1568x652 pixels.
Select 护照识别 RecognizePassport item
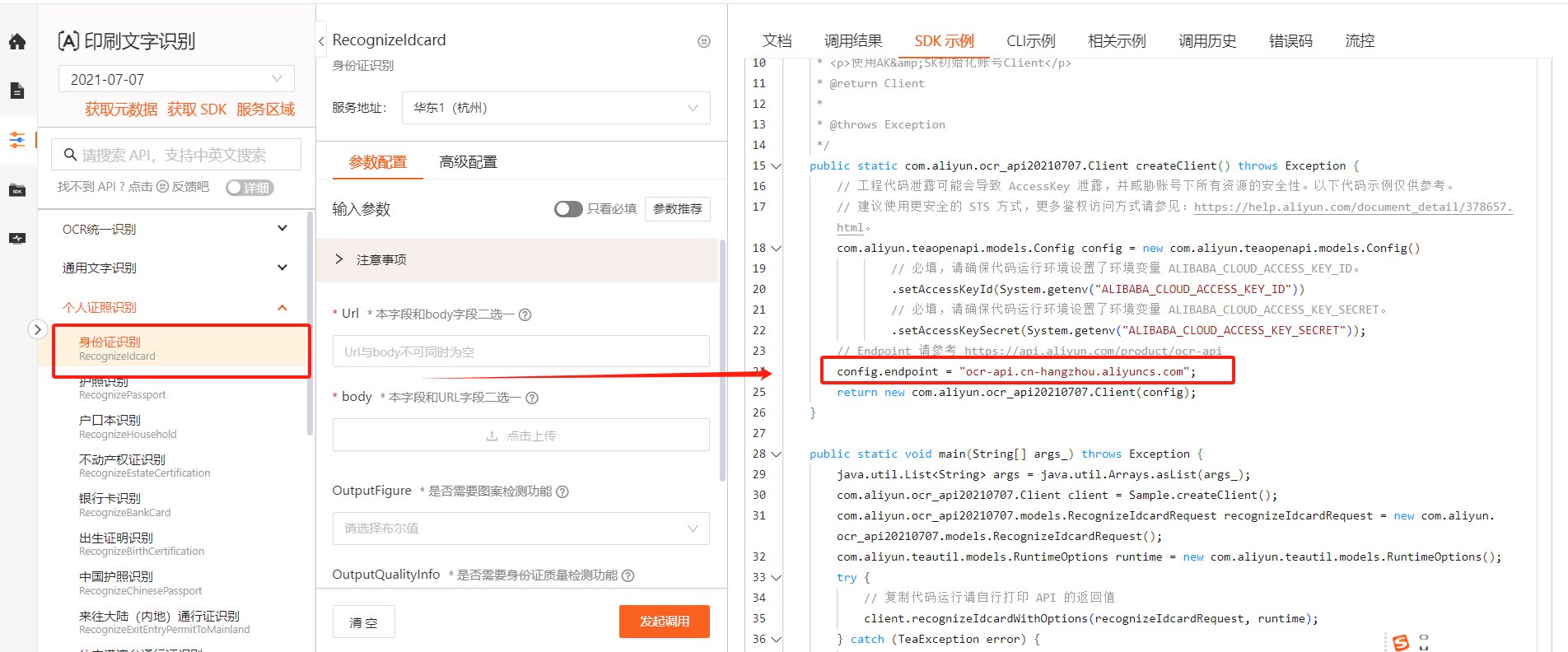click(x=122, y=388)
